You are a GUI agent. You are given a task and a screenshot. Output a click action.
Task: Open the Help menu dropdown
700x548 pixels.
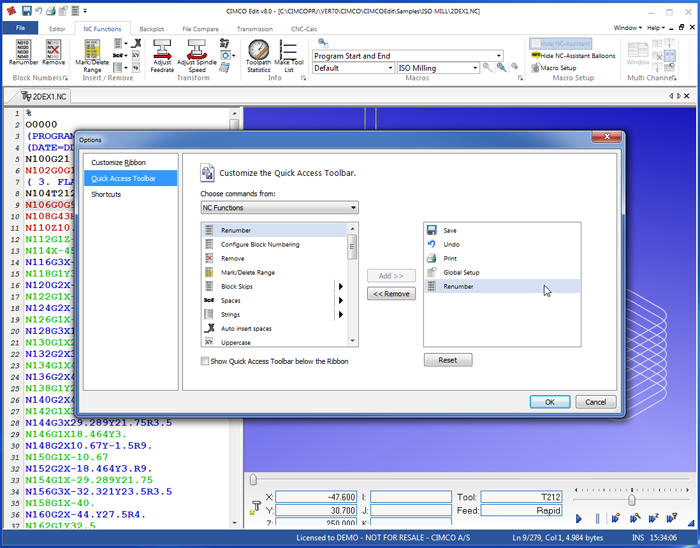click(x=656, y=28)
